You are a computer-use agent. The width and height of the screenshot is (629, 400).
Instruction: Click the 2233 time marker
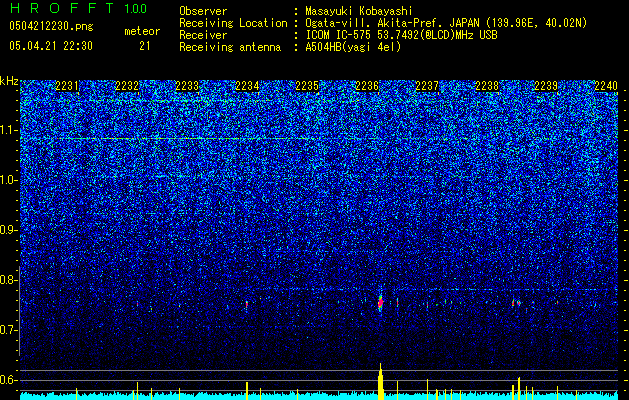pyautogui.click(x=187, y=86)
